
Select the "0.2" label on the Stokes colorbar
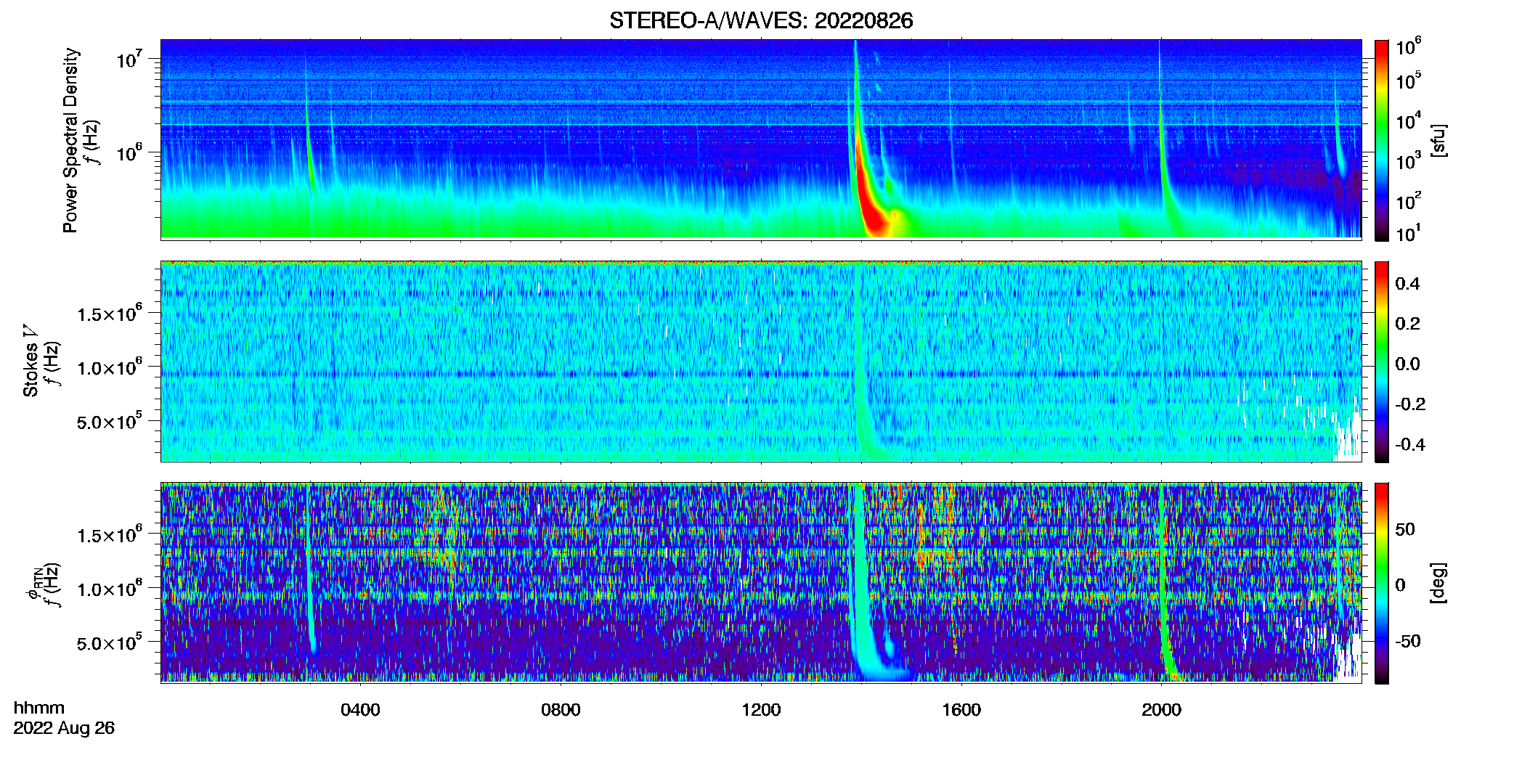pos(1407,324)
